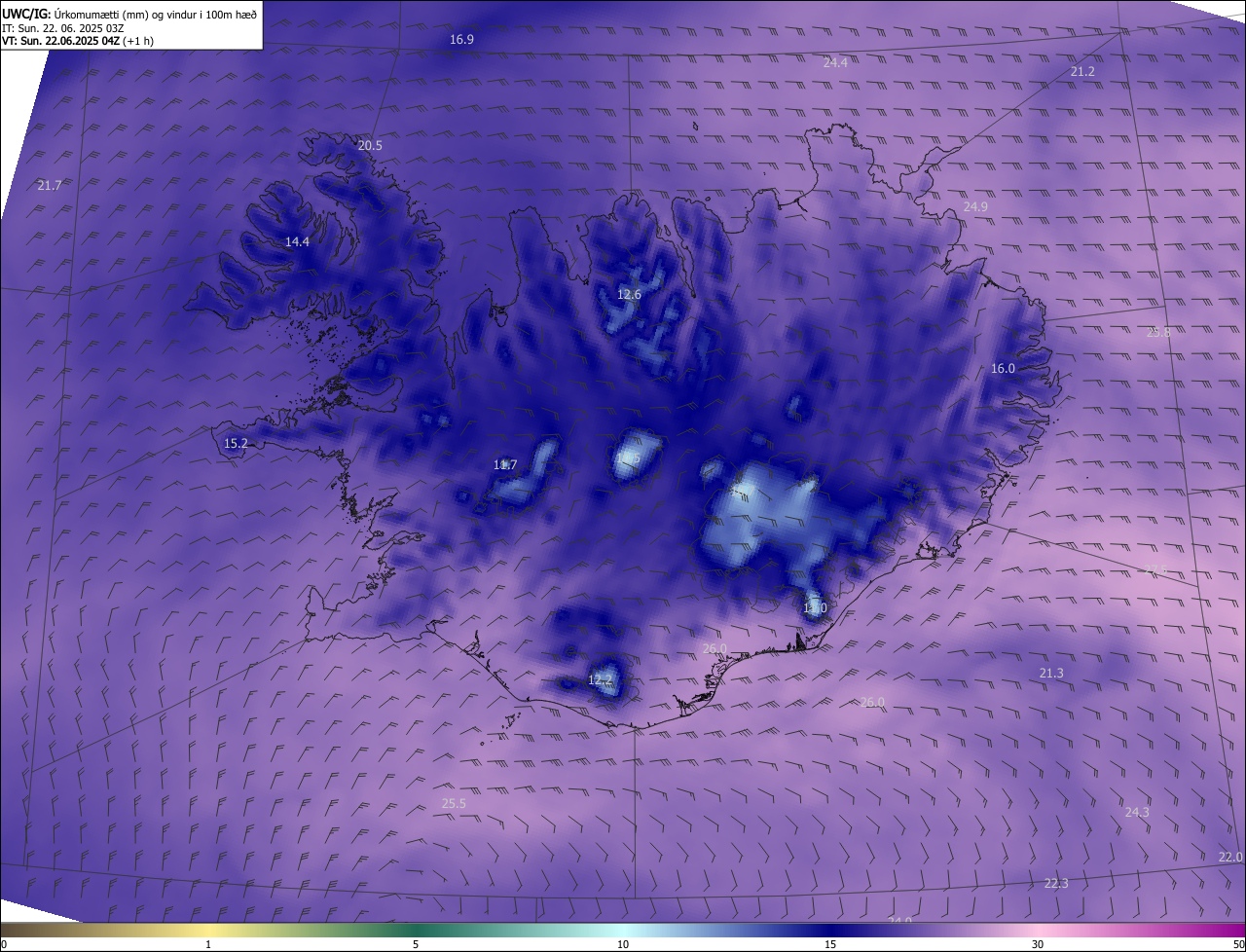The width and height of the screenshot is (1246, 952).
Task: Click the legend tick labeled 15
Action: coord(830,945)
